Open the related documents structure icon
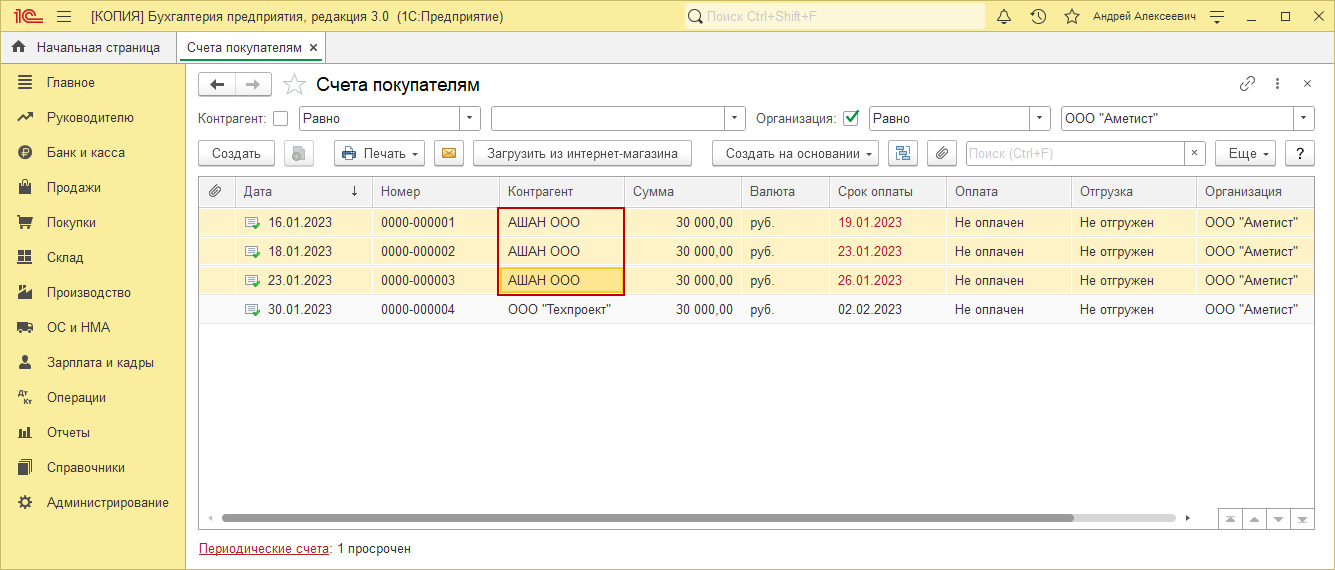This screenshot has height=570, width=1335. tap(903, 153)
